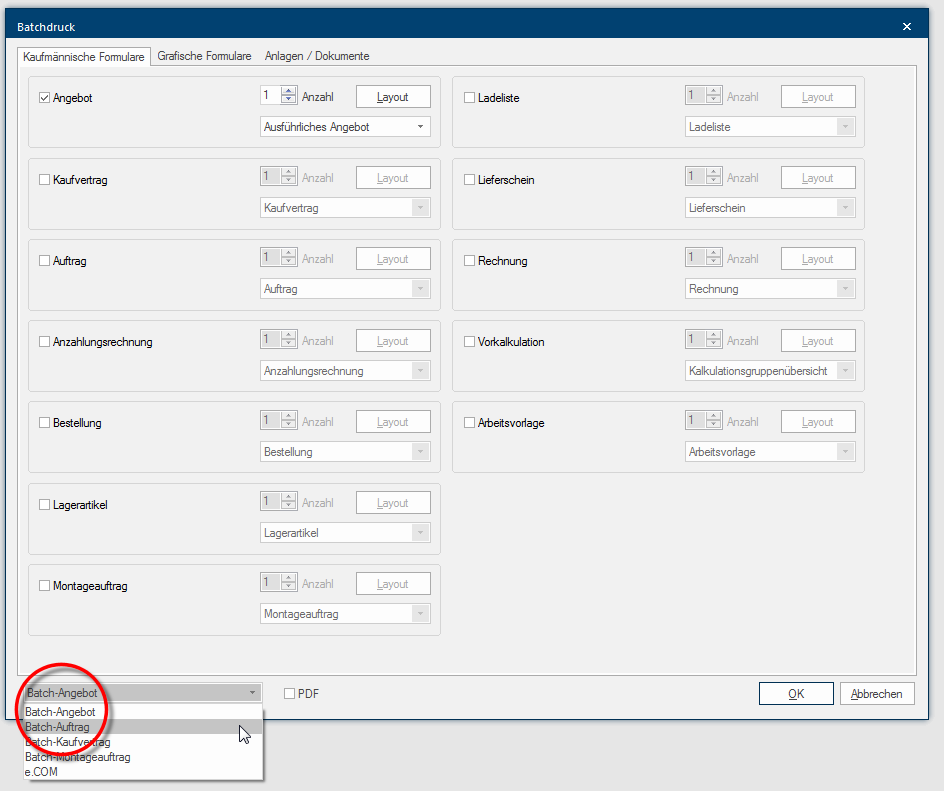Close the Batchdruck dialog window
944x791 pixels.
906,27
